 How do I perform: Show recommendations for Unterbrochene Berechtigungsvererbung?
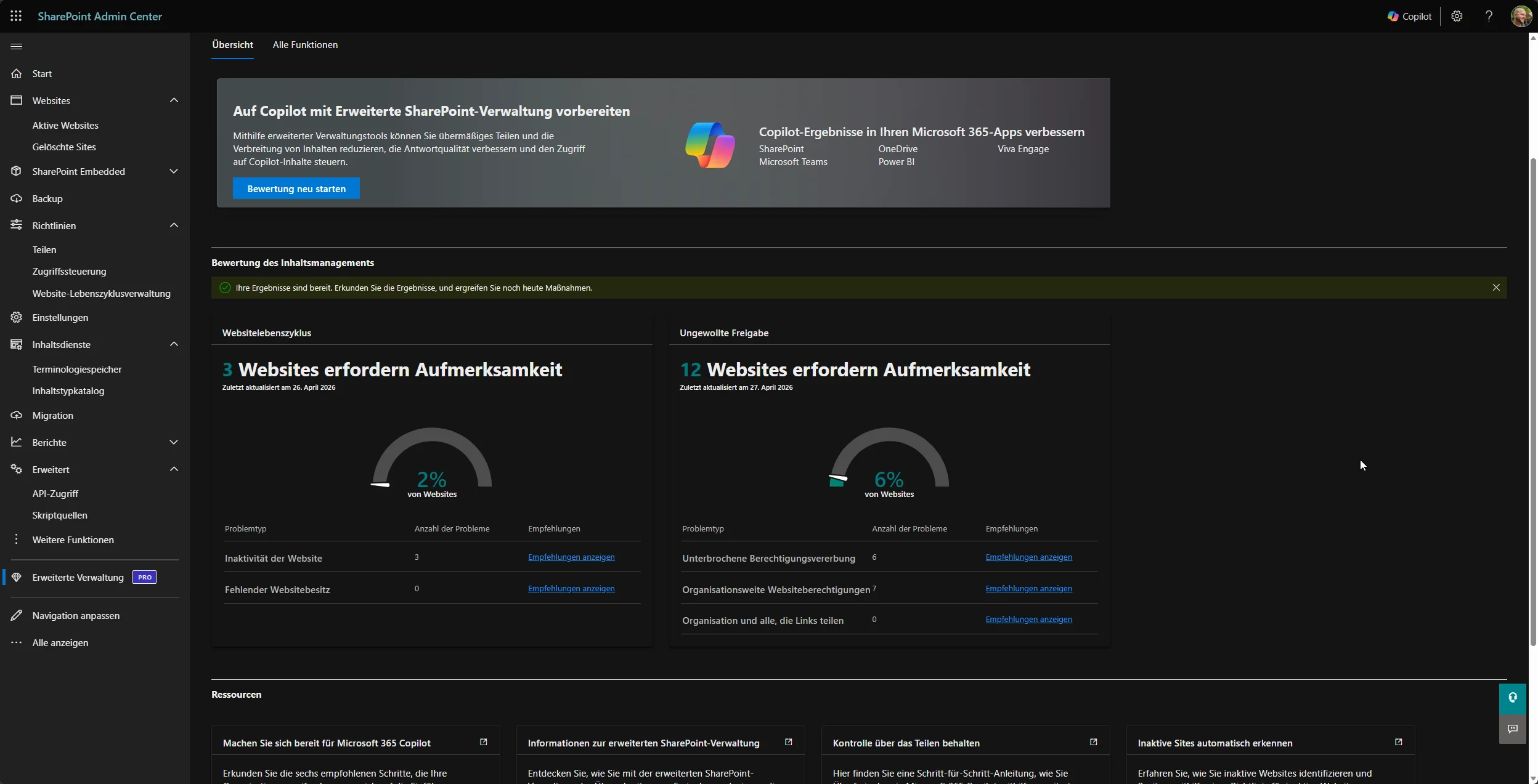pyautogui.click(x=1028, y=557)
